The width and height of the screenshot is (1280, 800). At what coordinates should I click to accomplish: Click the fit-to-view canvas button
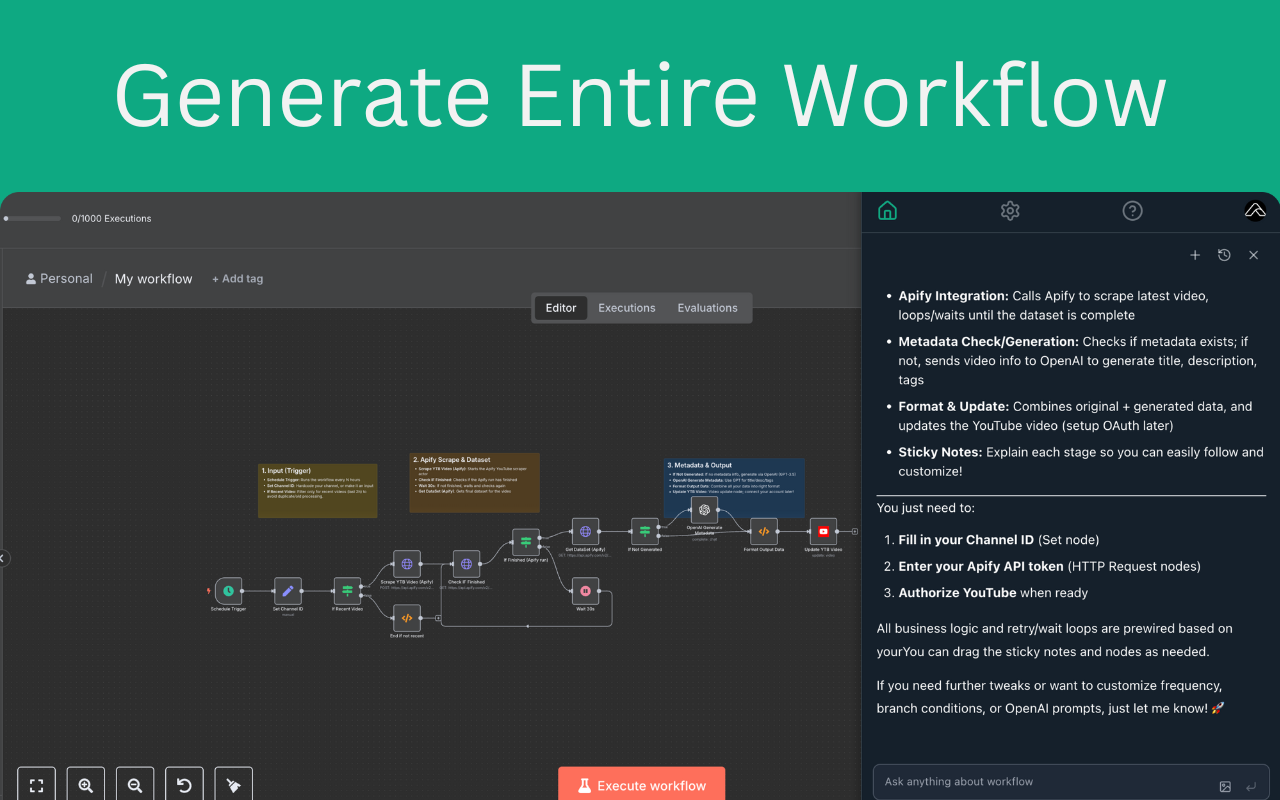click(x=36, y=786)
